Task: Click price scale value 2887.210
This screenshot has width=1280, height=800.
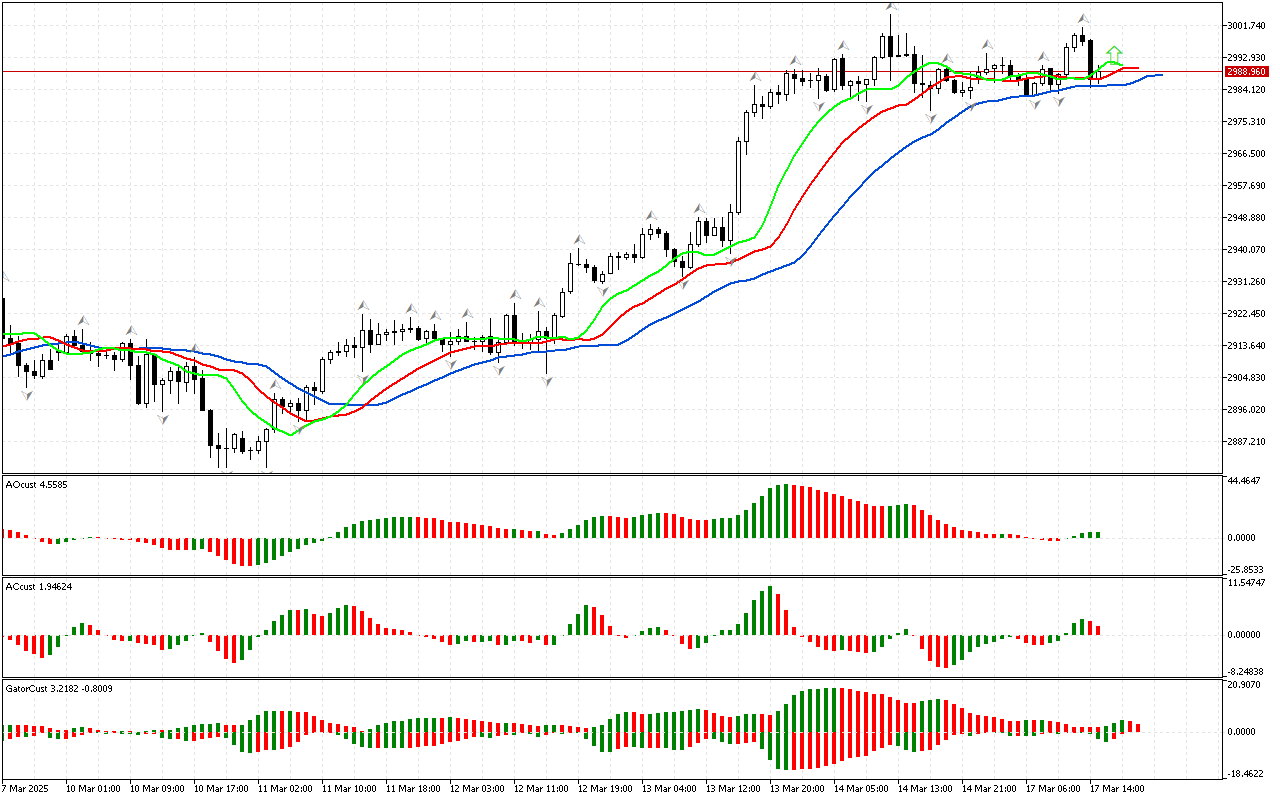Action: point(1249,441)
